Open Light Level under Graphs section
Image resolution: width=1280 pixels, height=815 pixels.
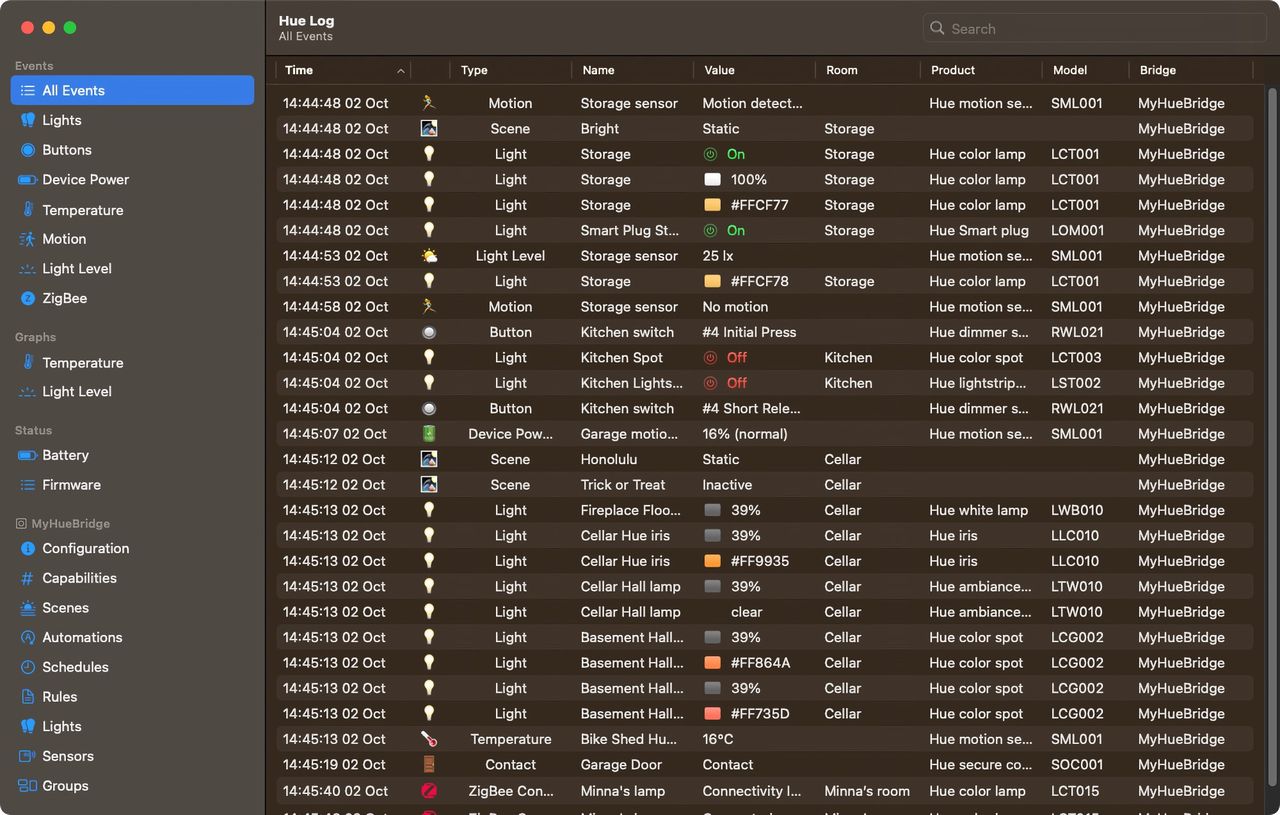point(76,392)
